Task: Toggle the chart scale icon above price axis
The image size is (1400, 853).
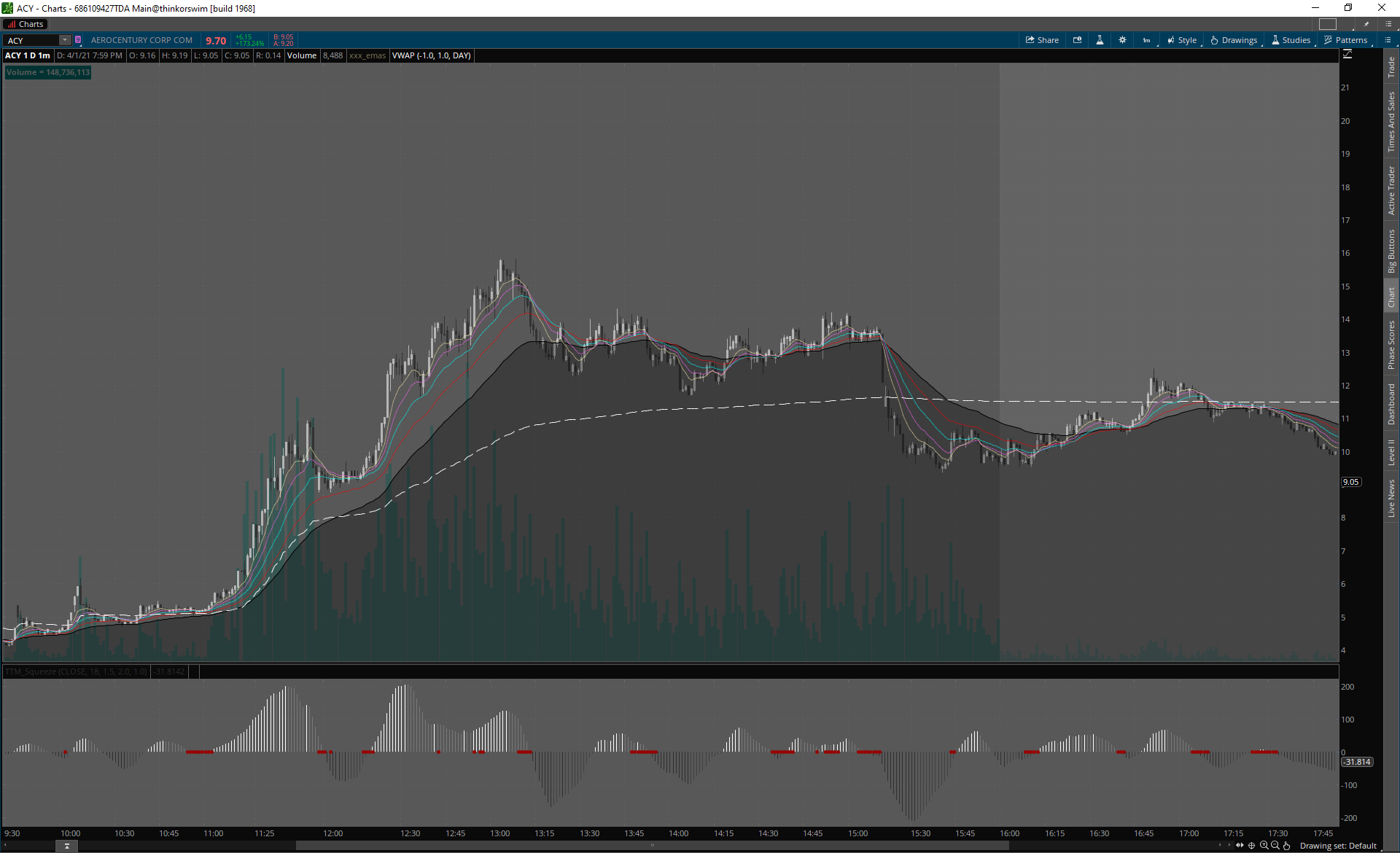Action: [1347, 55]
